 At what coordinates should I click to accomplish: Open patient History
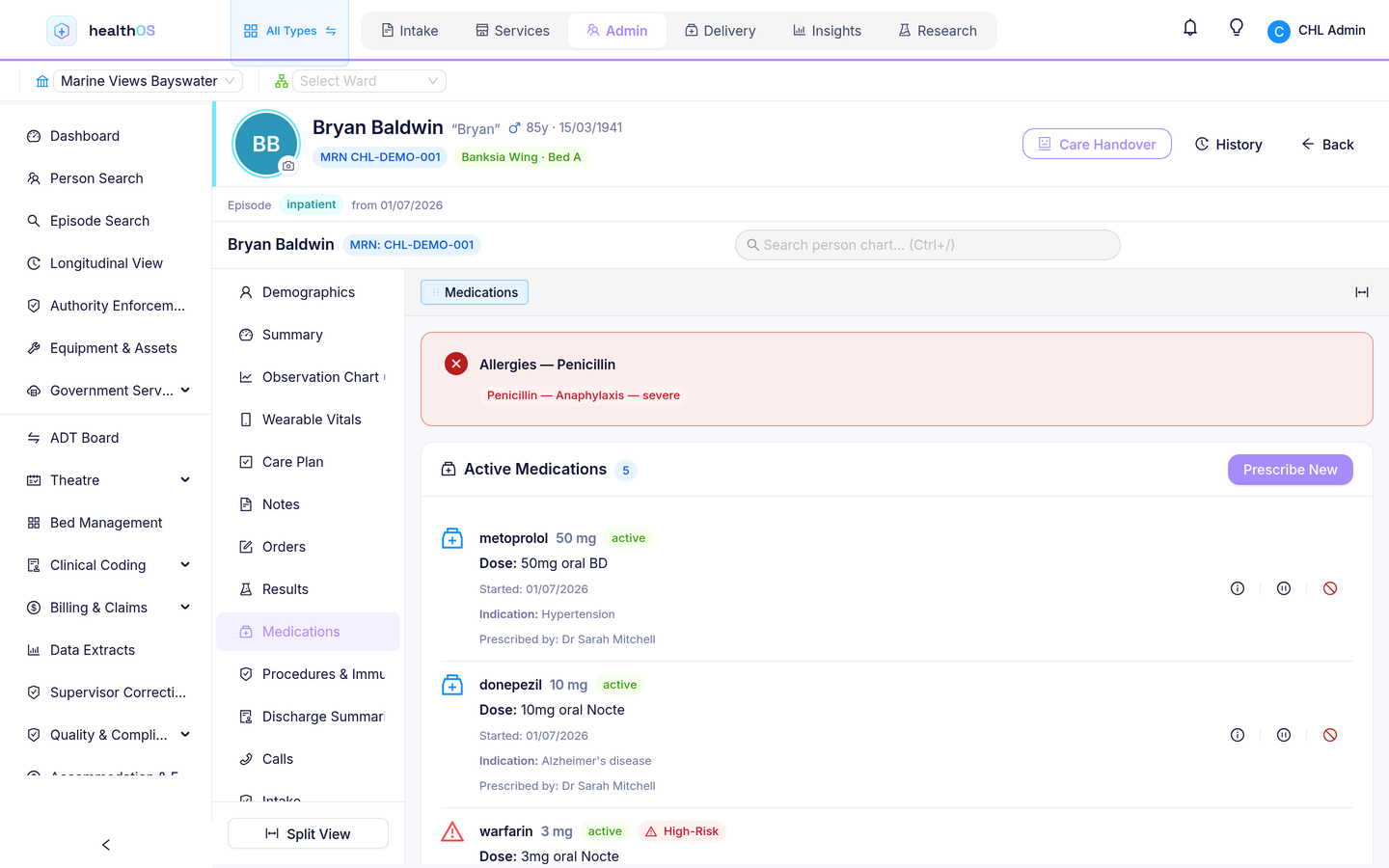click(1228, 144)
